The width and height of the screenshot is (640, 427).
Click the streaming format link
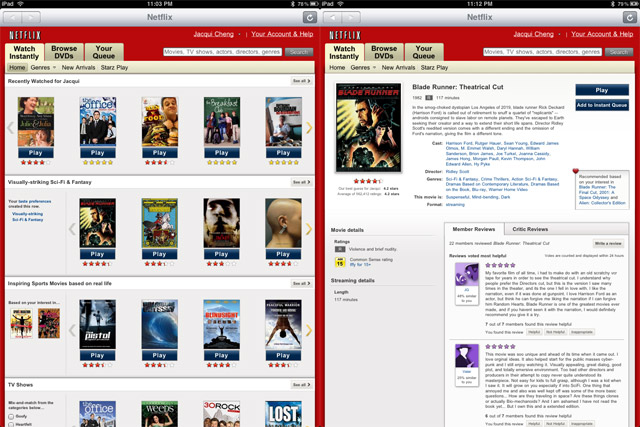tap(455, 205)
